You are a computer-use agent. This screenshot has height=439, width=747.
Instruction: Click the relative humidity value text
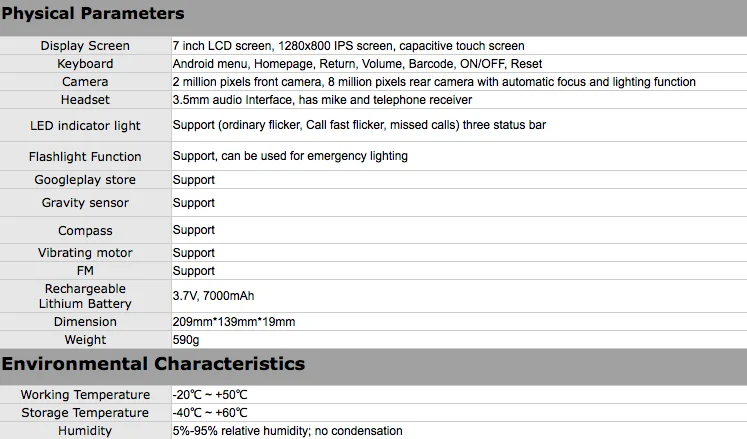287,431
